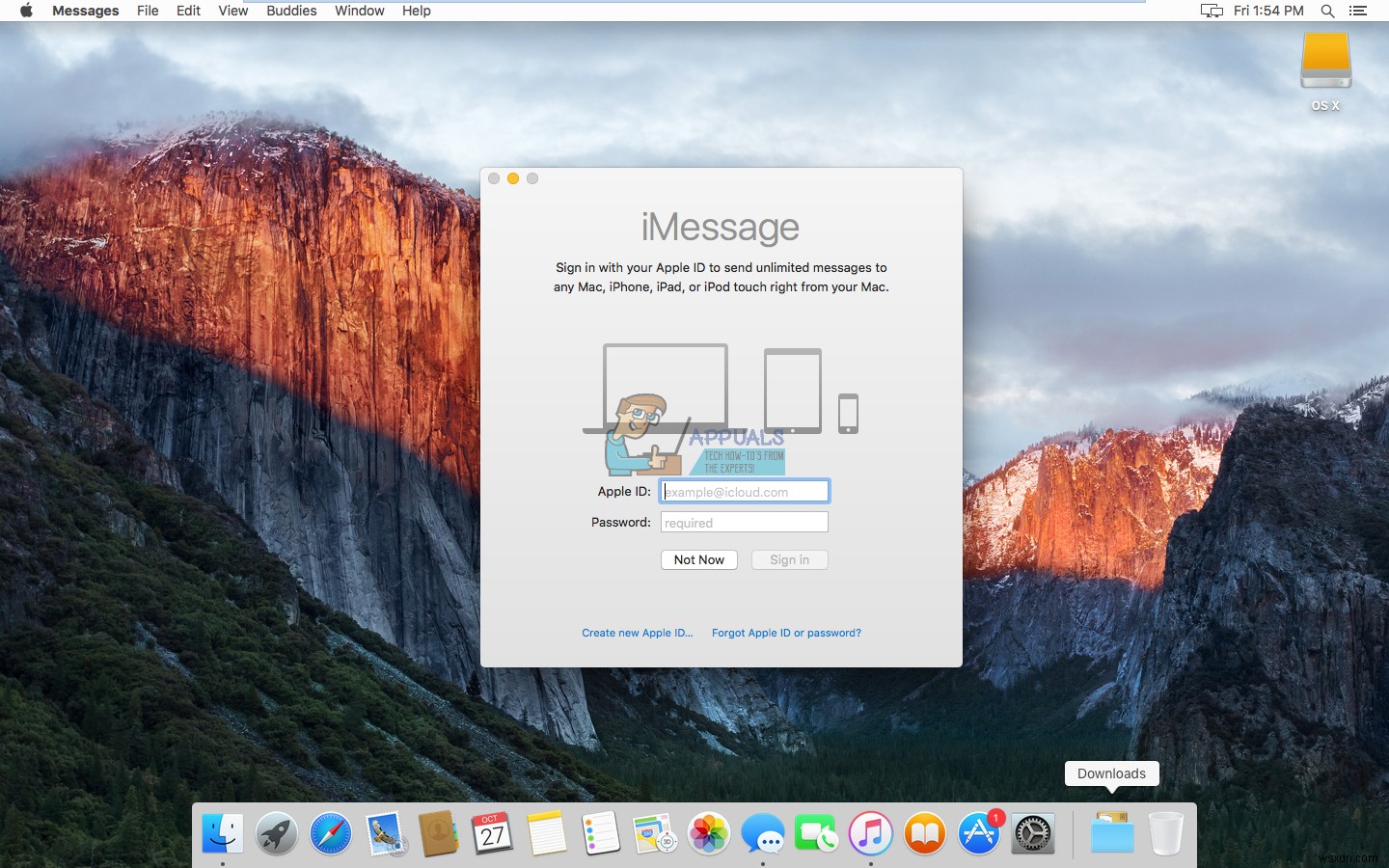
Task: Click the Not Now button
Action: [x=698, y=559]
